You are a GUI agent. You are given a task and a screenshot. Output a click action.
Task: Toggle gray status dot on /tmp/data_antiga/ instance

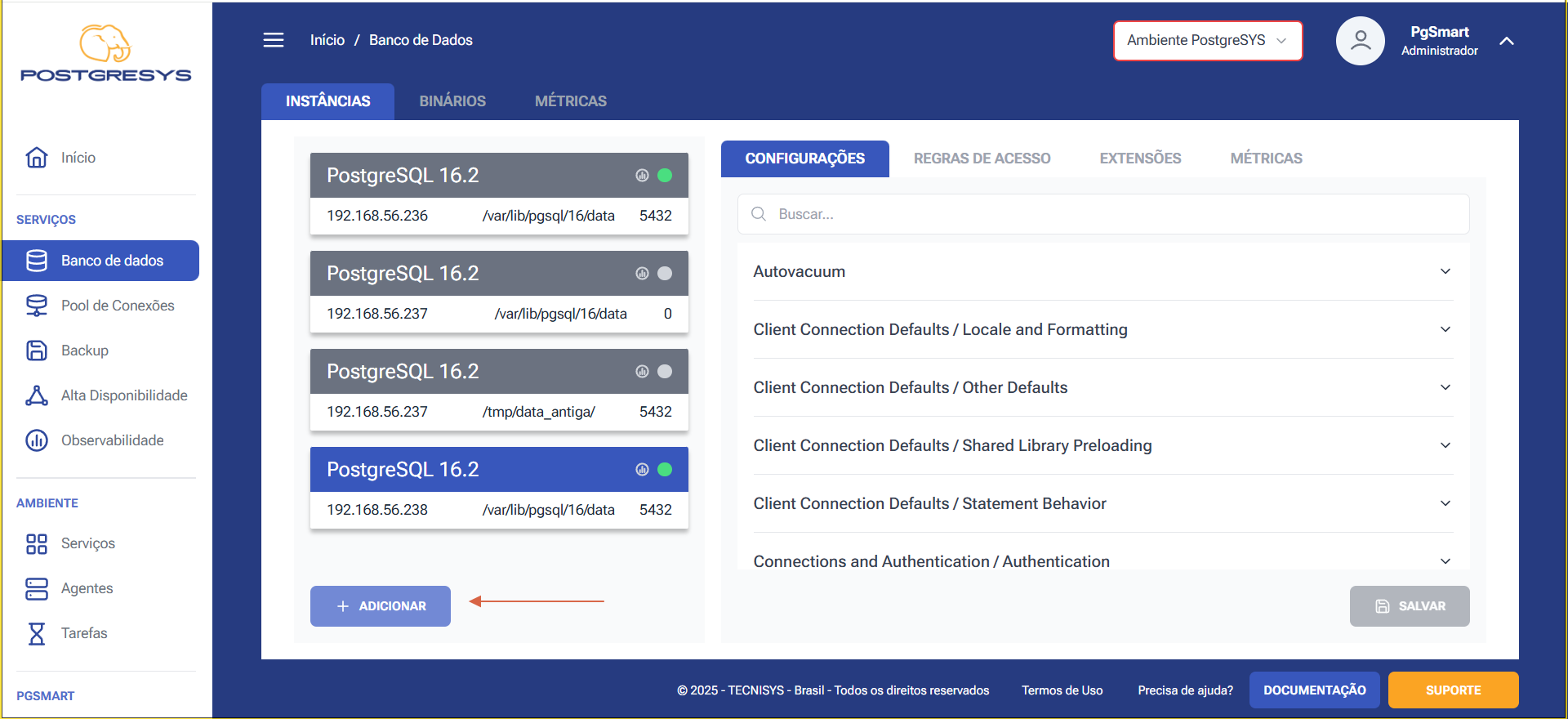(x=665, y=372)
